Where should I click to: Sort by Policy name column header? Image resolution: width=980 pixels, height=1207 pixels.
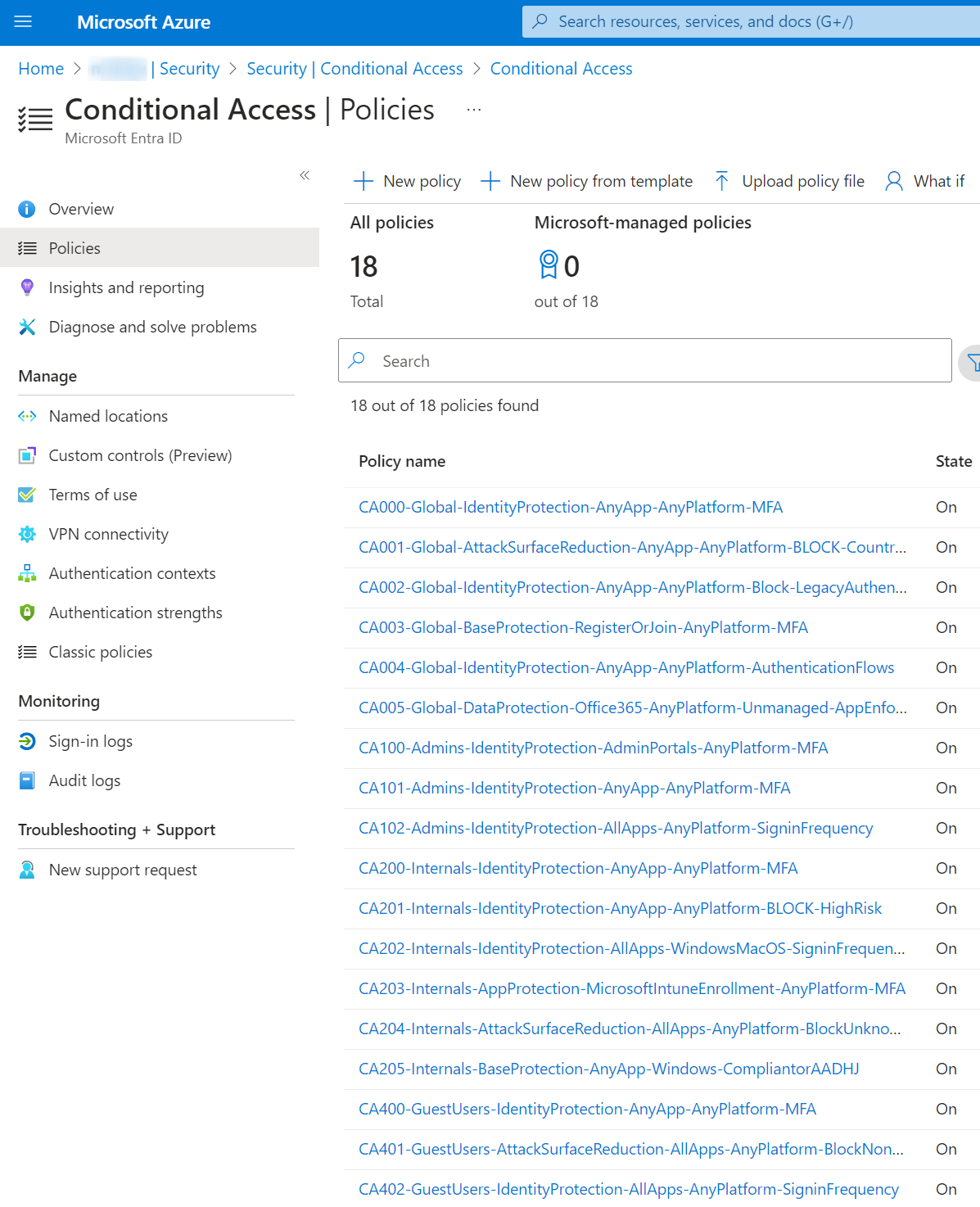pyautogui.click(x=402, y=462)
